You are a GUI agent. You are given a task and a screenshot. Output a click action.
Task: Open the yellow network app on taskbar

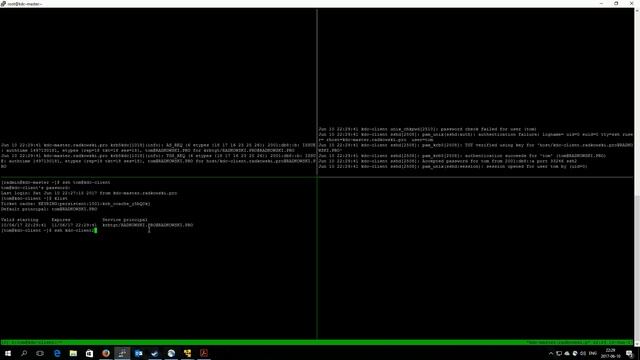pyautogui.click(x=187, y=353)
